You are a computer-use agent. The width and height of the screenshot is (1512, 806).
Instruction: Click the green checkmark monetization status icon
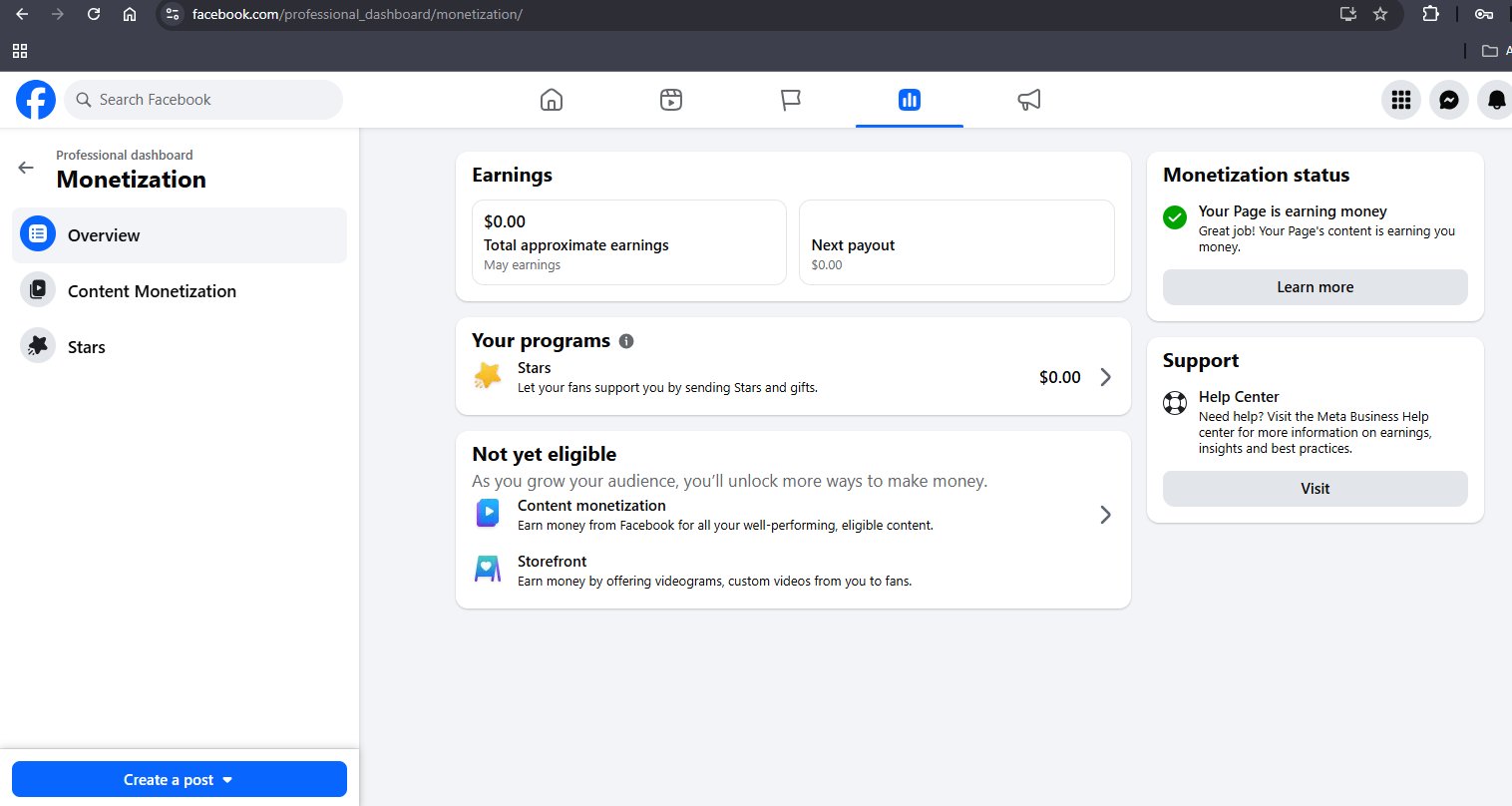(x=1175, y=216)
